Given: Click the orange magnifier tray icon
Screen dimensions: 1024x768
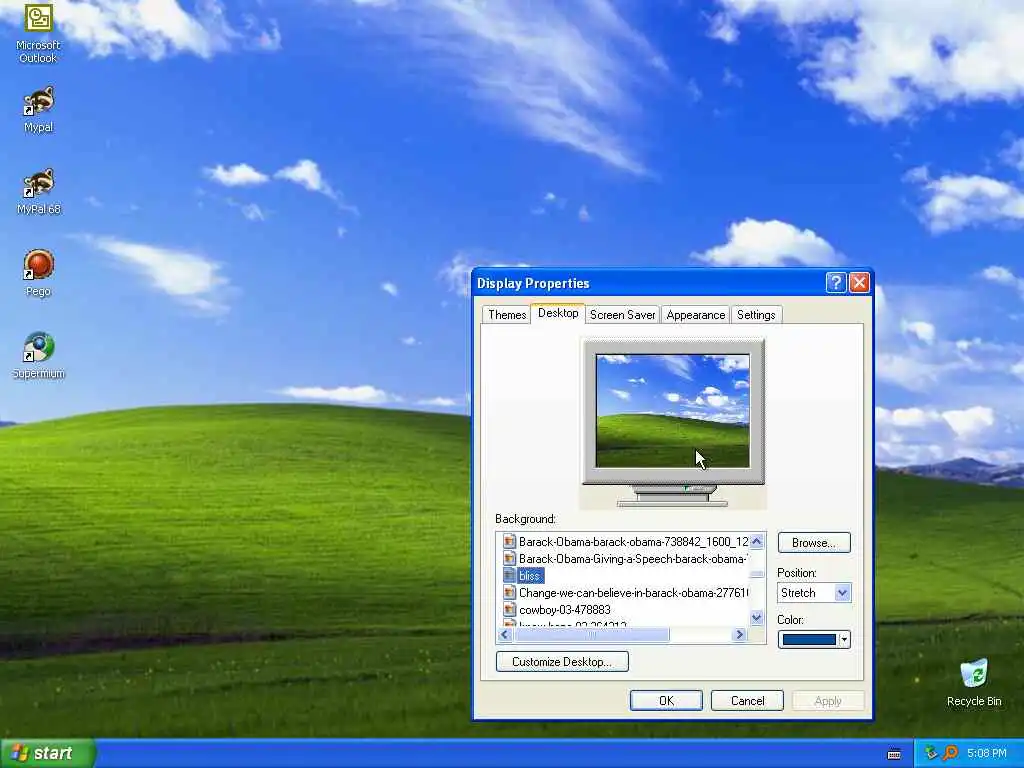Looking at the screenshot, I should [950, 753].
